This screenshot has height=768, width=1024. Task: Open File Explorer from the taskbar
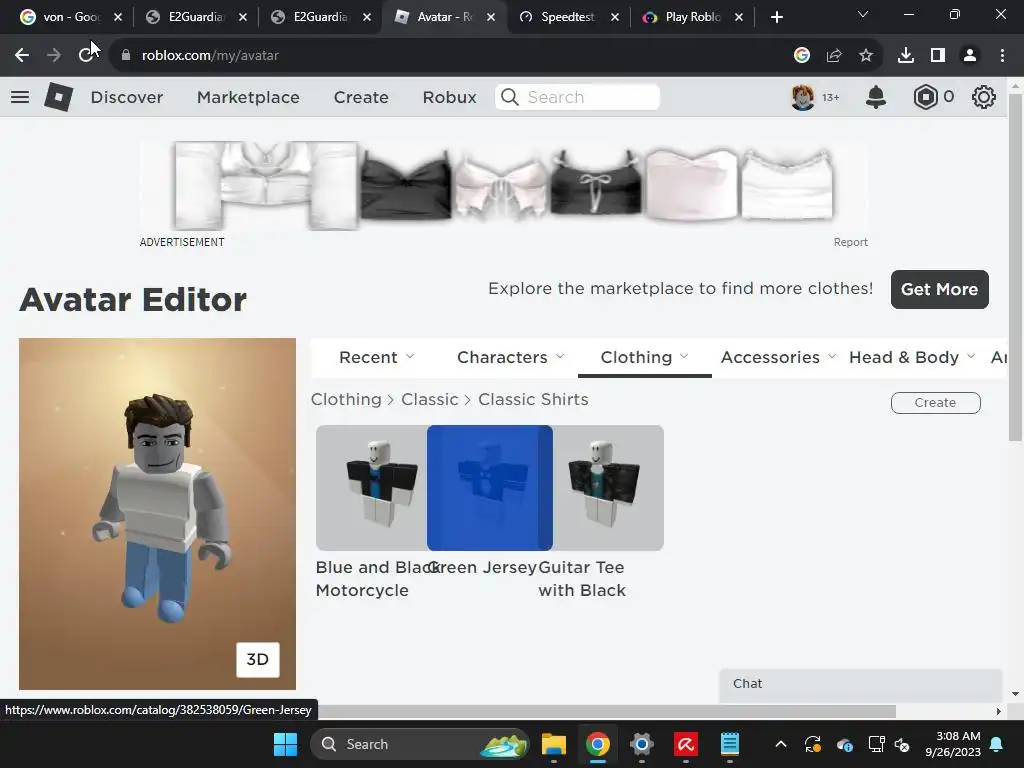coord(554,744)
